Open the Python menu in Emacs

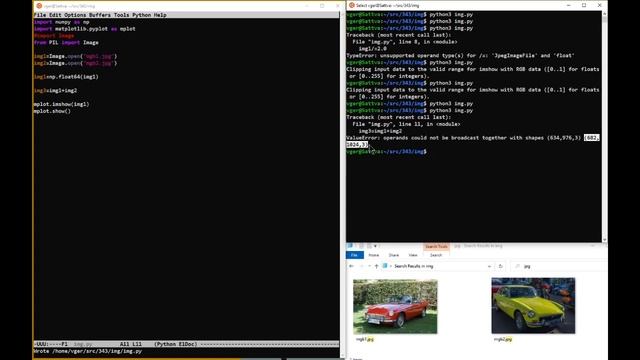pyautogui.click(x=142, y=15)
